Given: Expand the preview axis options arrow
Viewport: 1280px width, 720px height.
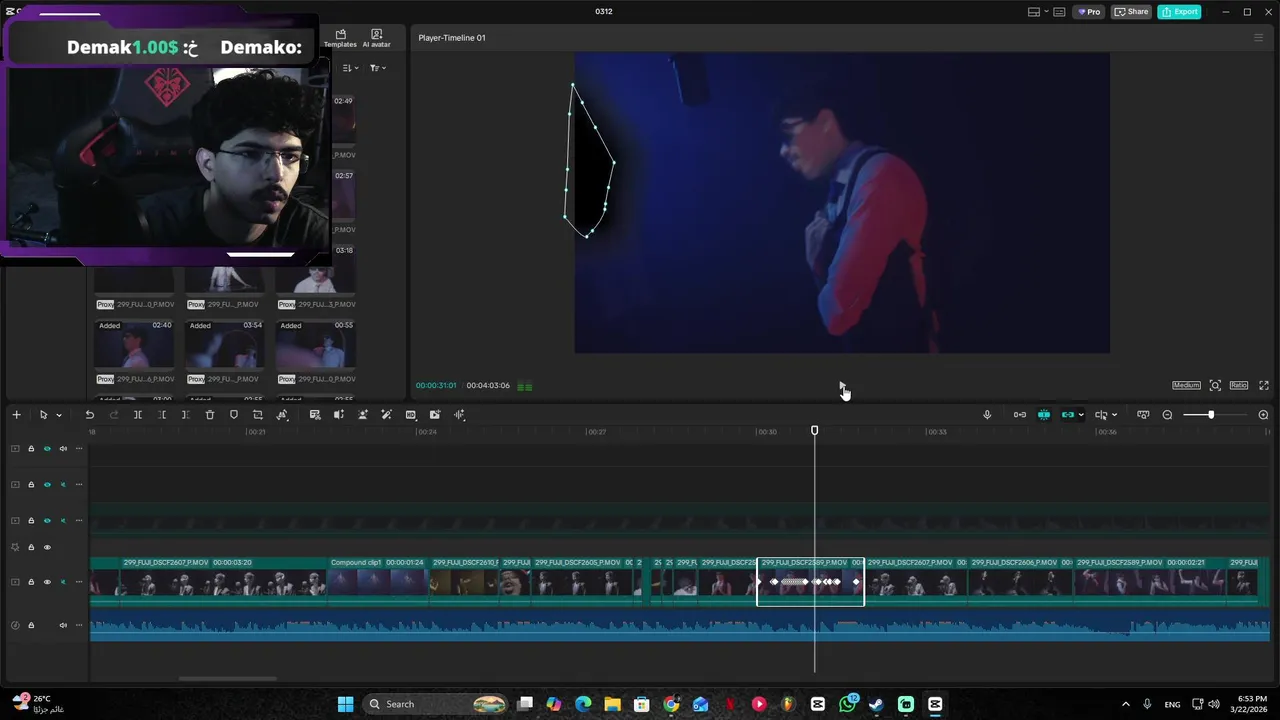Looking at the screenshot, I should (1114, 415).
